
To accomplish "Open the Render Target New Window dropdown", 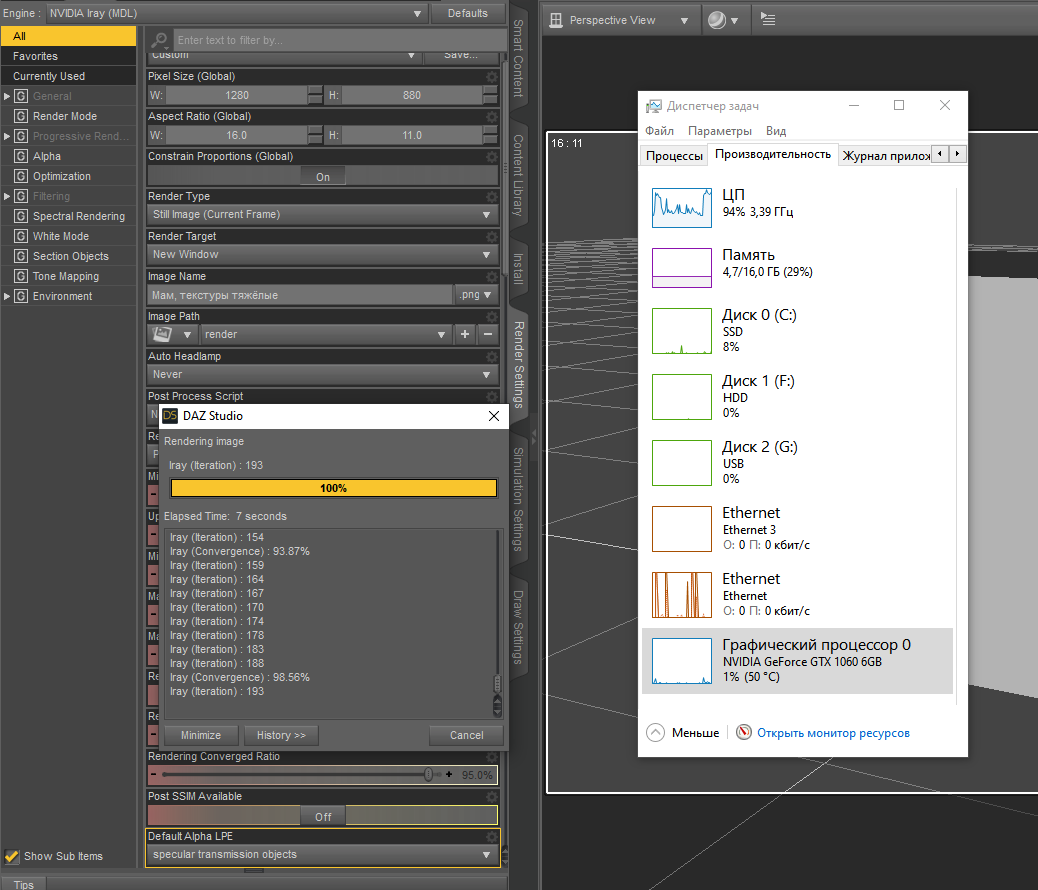I will click(x=322, y=254).
